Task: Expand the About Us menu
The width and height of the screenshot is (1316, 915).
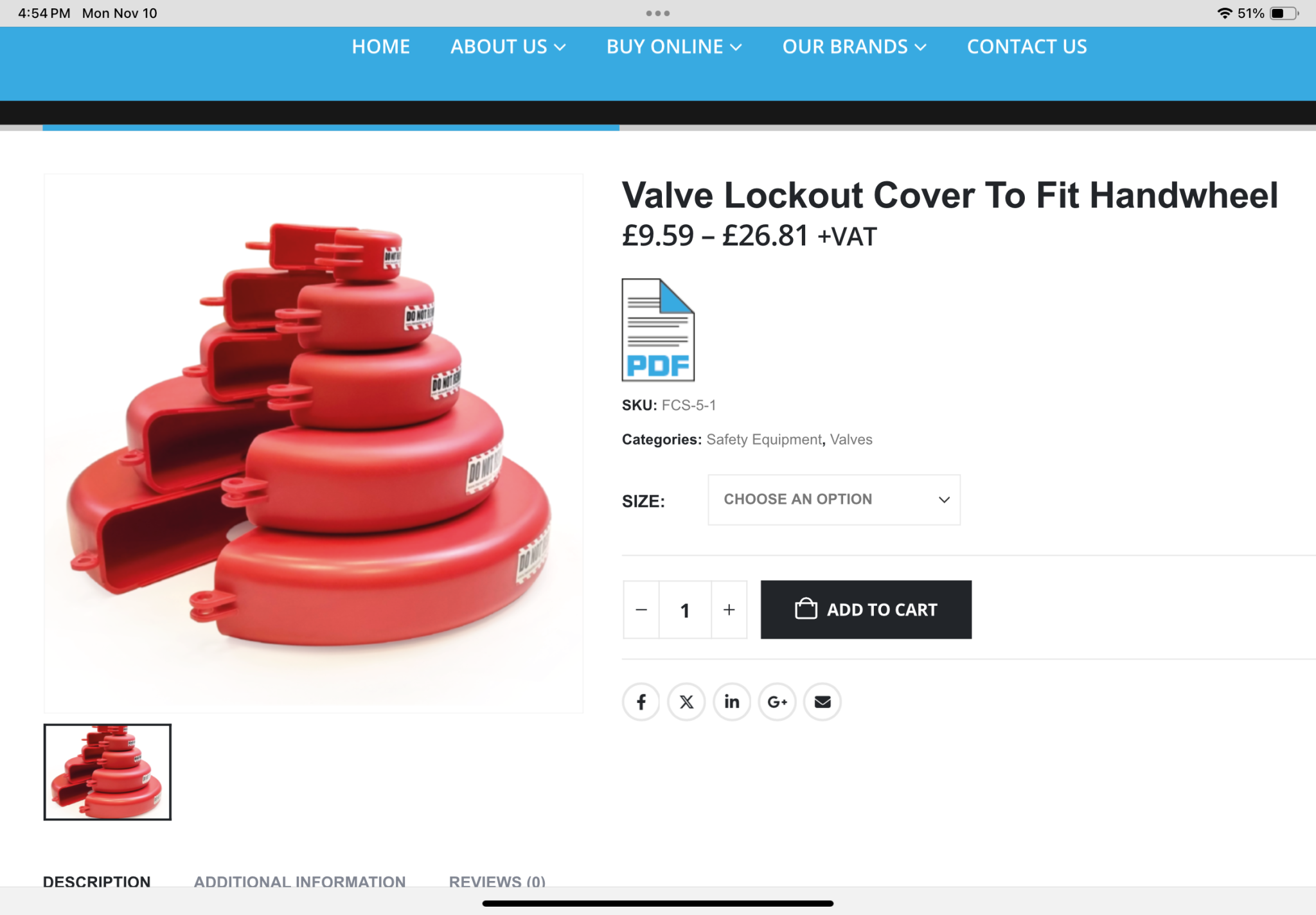Action: (x=508, y=47)
